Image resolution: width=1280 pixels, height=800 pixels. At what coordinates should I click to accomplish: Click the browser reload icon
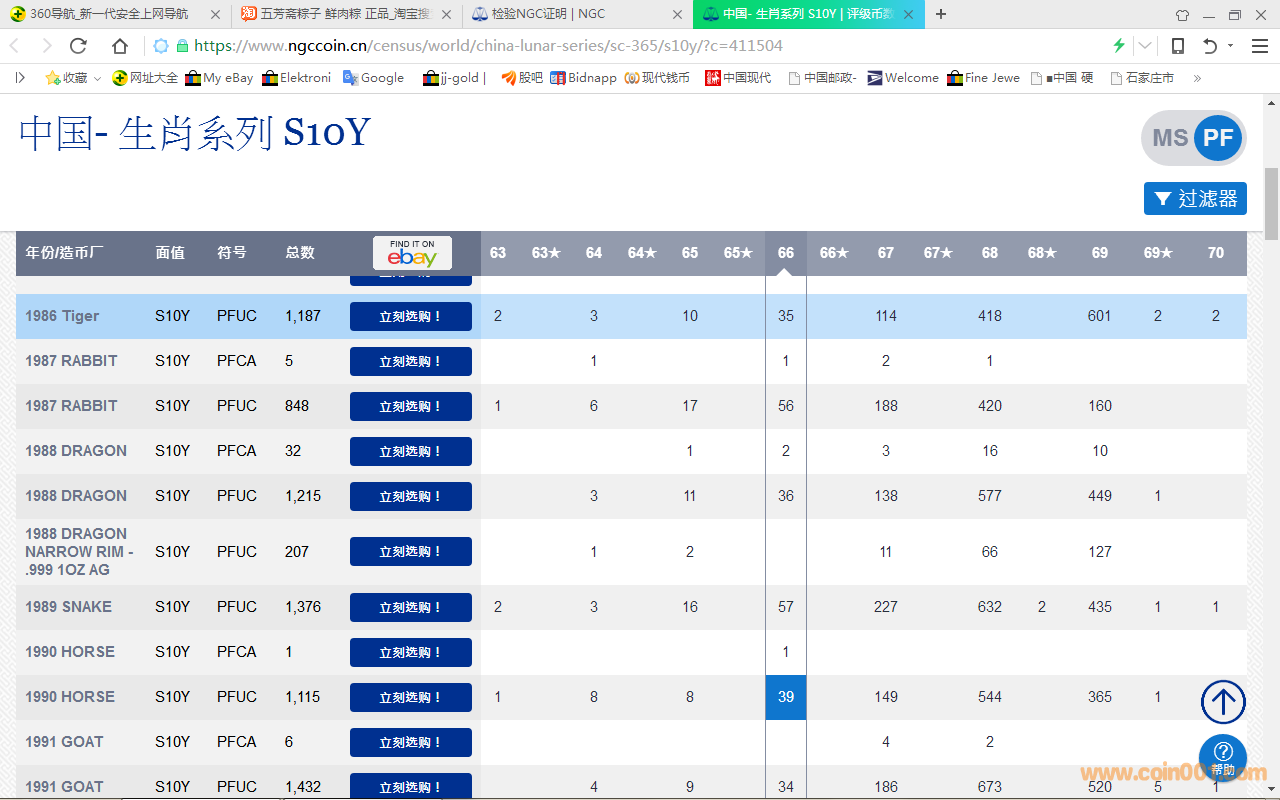click(x=78, y=46)
